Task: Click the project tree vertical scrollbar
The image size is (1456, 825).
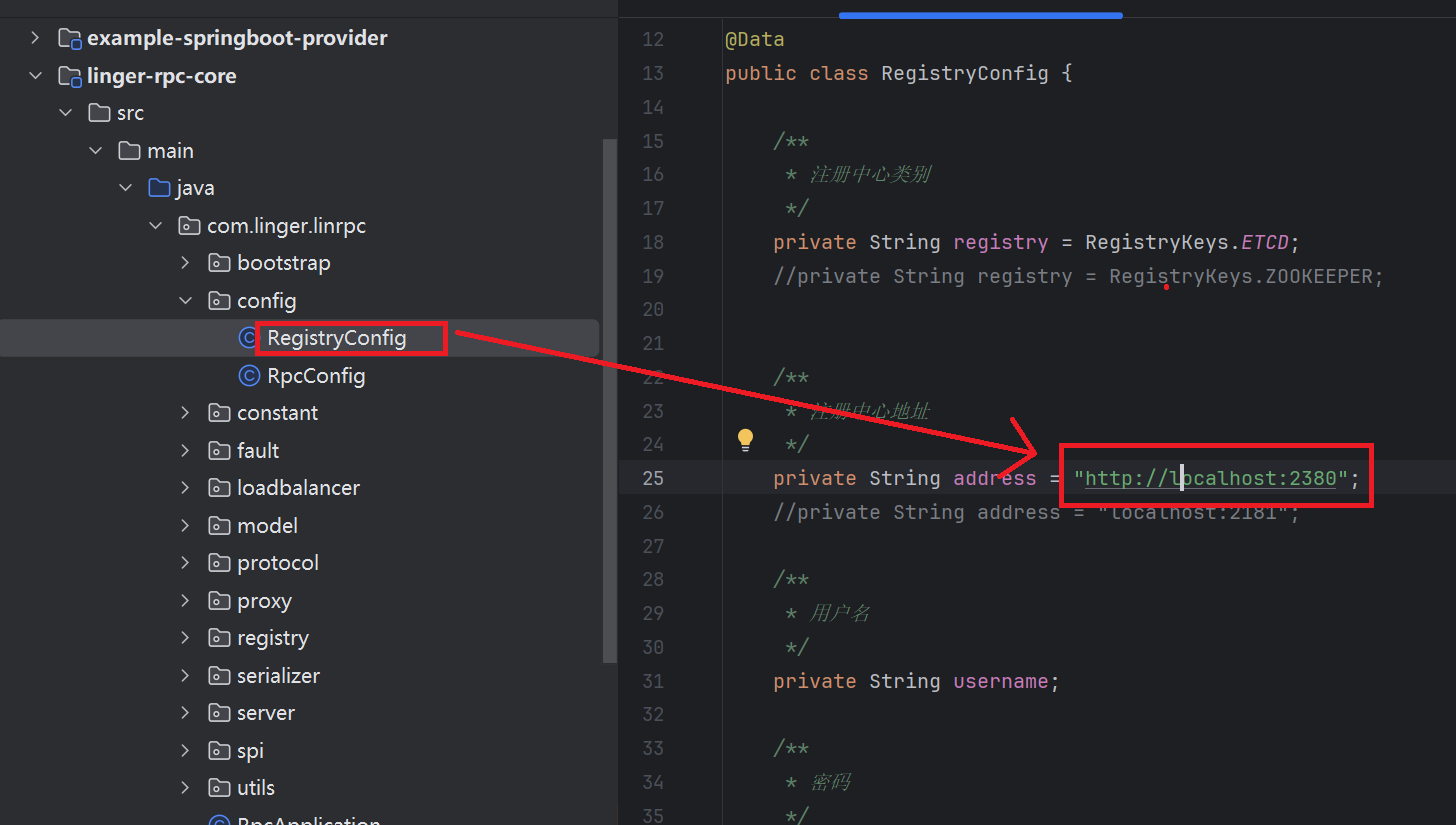Action: pyautogui.click(x=610, y=400)
